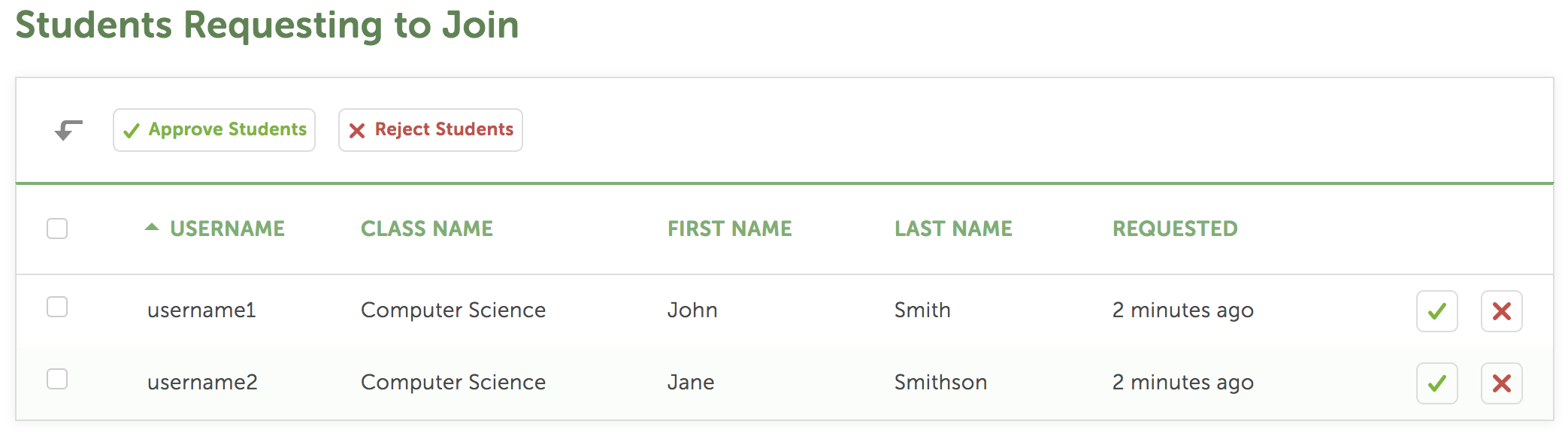The height and width of the screenshot is (436, 1568).
Task: Sort the table by CLASS NAME column
Action: pyautogui.click(x=427, y=229)
